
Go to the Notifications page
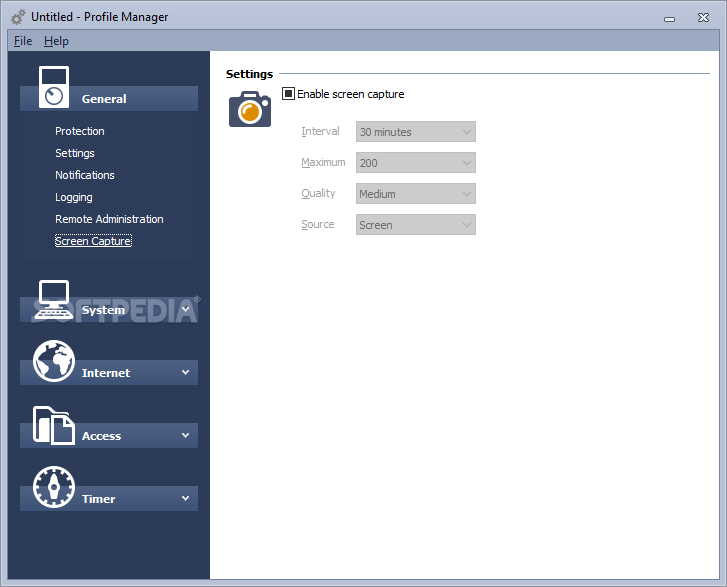85,175
